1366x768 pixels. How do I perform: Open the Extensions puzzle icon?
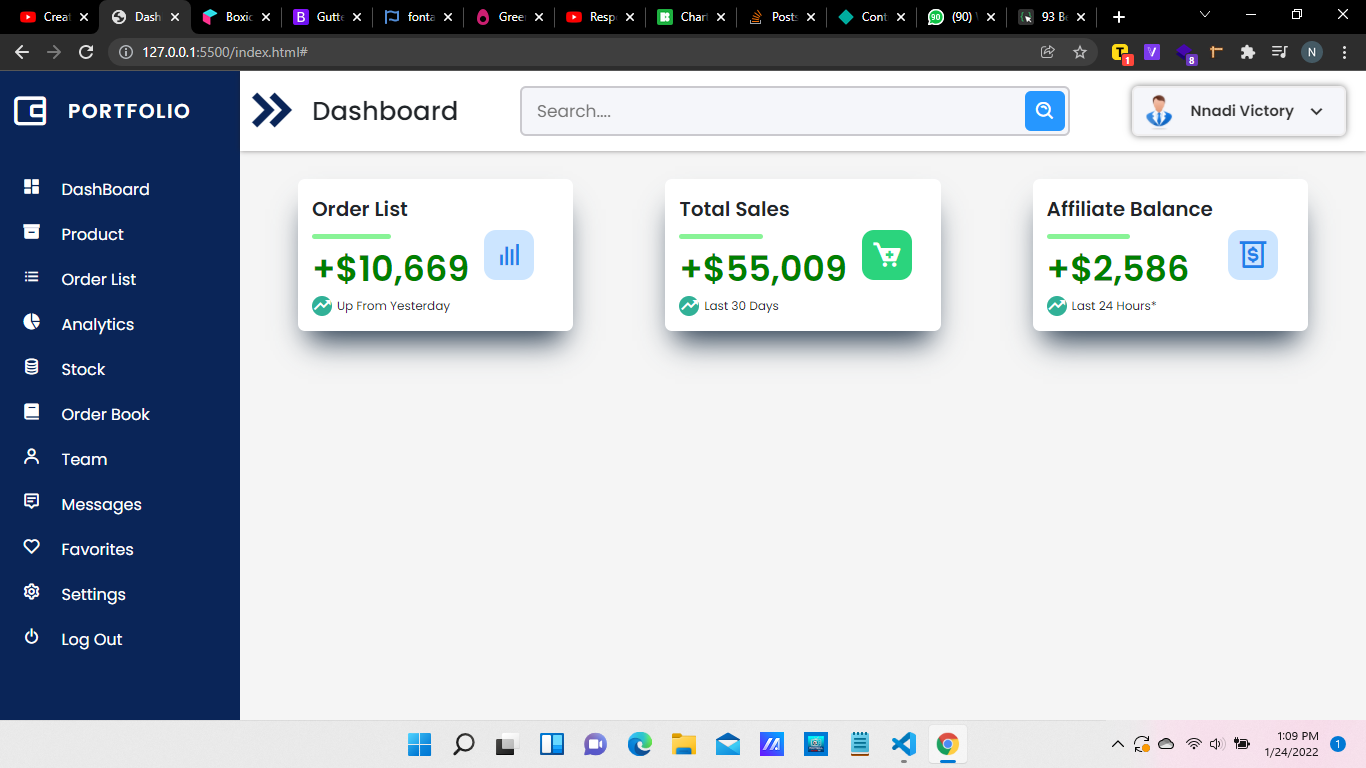1247,52
